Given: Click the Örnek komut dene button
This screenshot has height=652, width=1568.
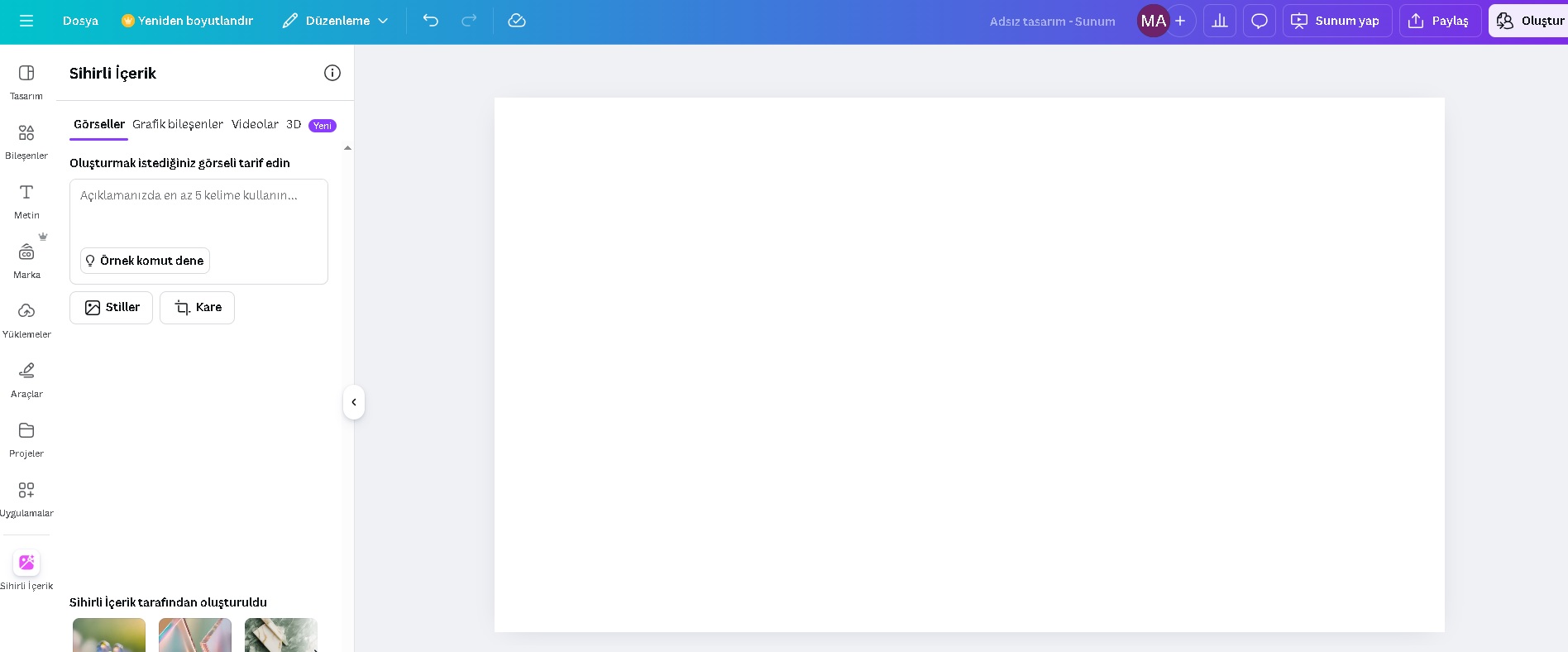Looking at the screenshot, I should (145, 261).
